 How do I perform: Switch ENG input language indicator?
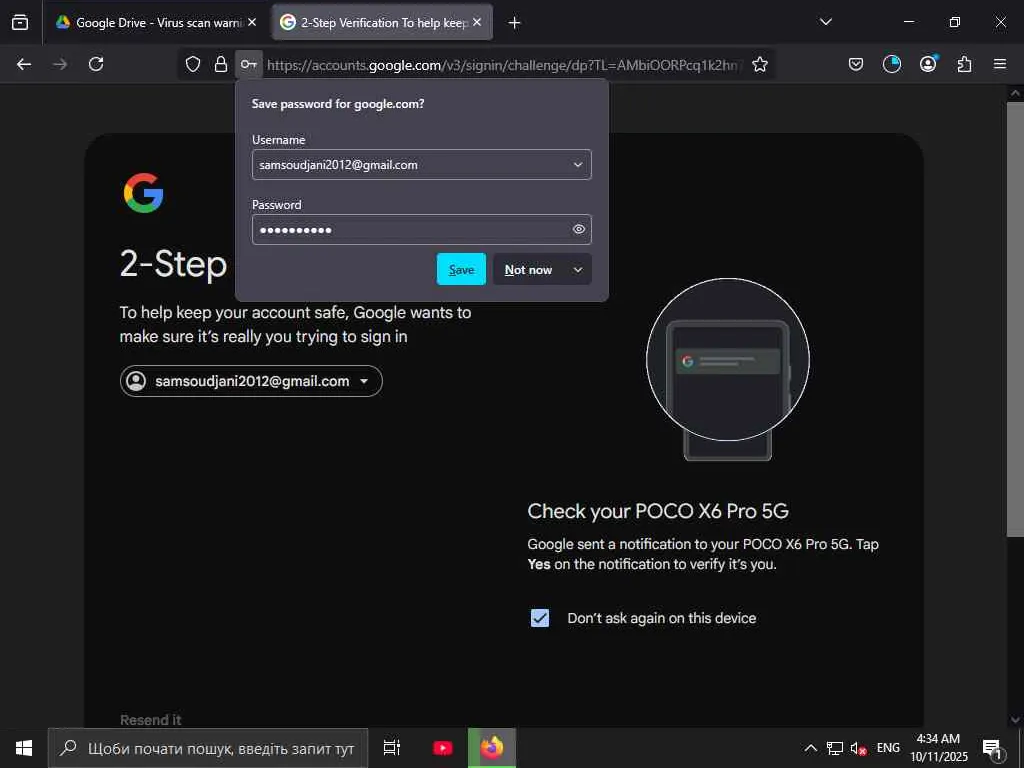point(888,748)
